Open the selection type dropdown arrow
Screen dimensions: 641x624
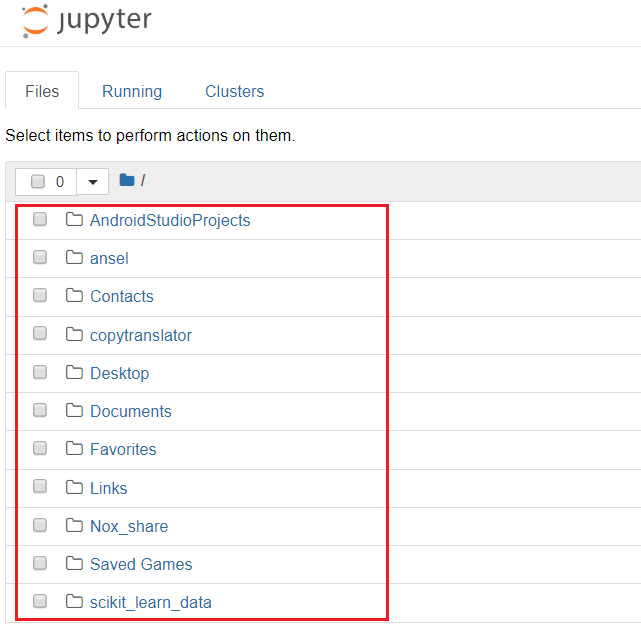point(93,182)
